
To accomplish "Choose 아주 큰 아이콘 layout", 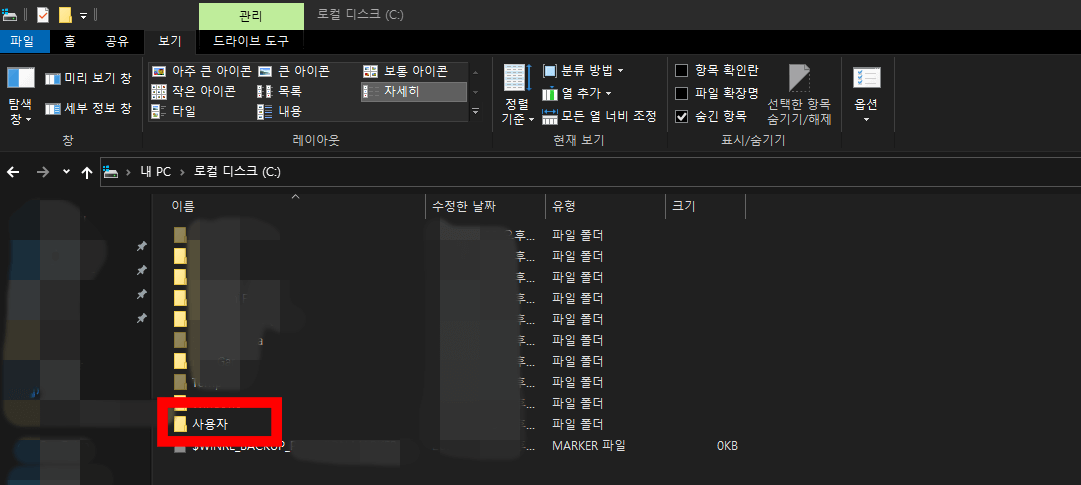I will point(201,71).
